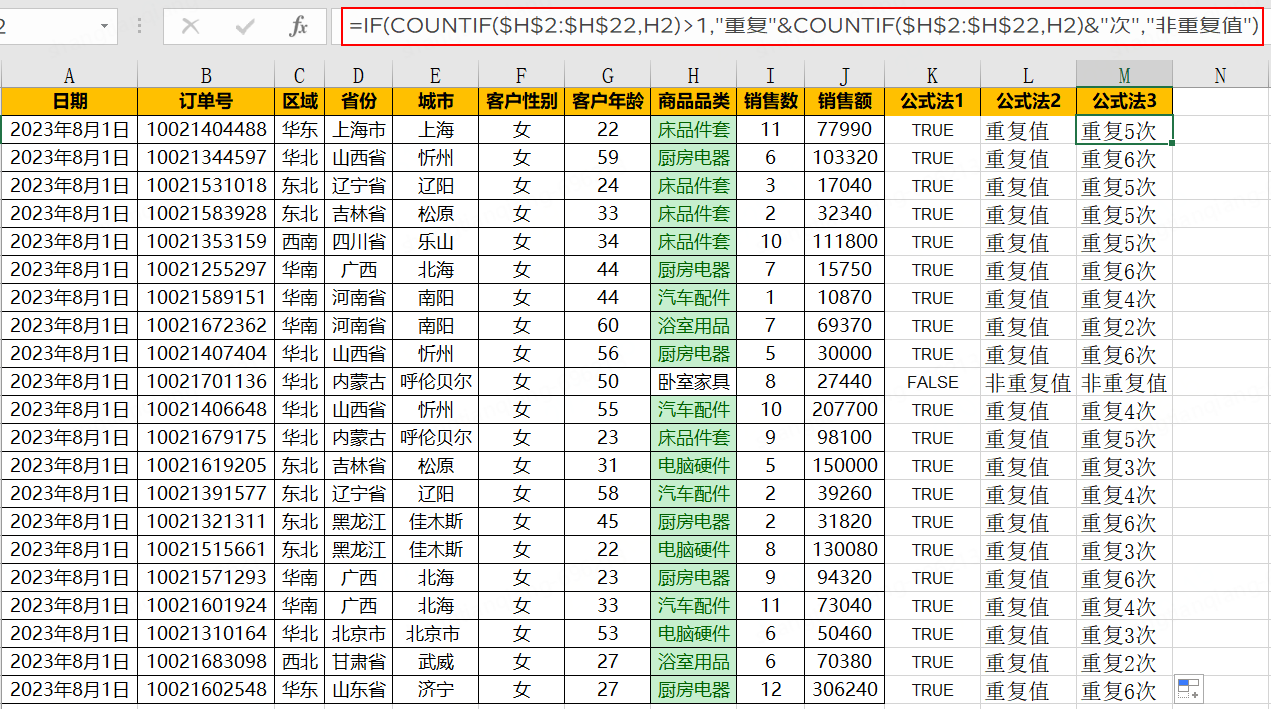Select order number 10021404488 cell
Screen dimensions: 1271x709
coord(206,130)
